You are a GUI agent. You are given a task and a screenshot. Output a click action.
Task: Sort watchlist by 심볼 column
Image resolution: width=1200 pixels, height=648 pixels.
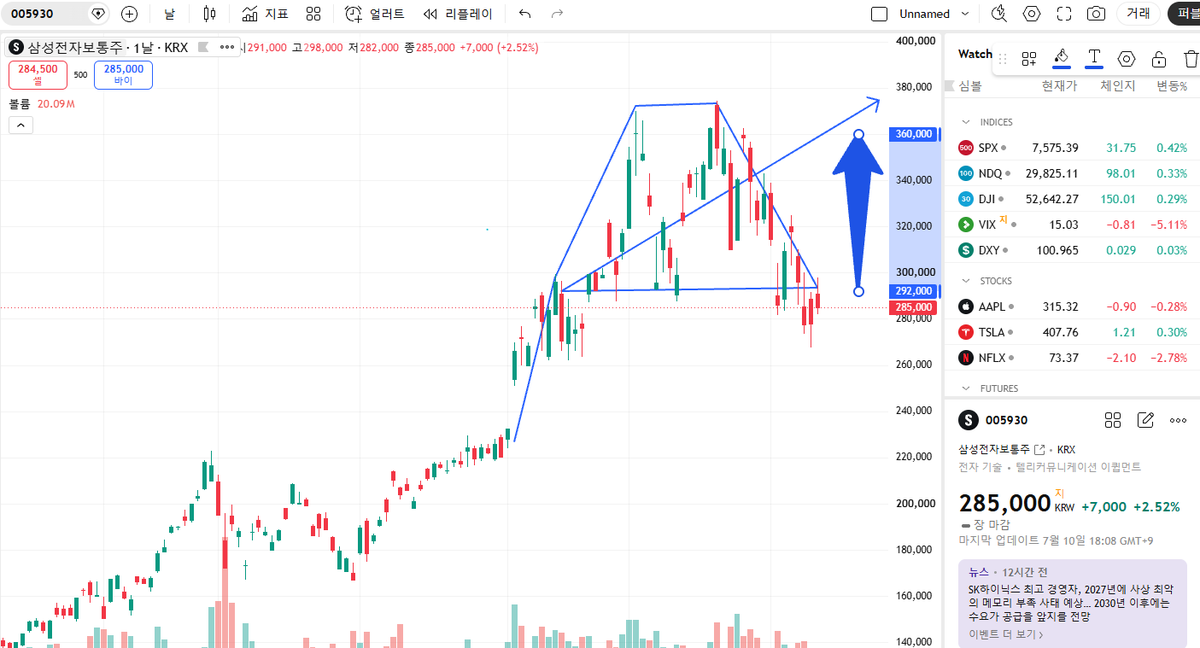(x=971, y=86)
